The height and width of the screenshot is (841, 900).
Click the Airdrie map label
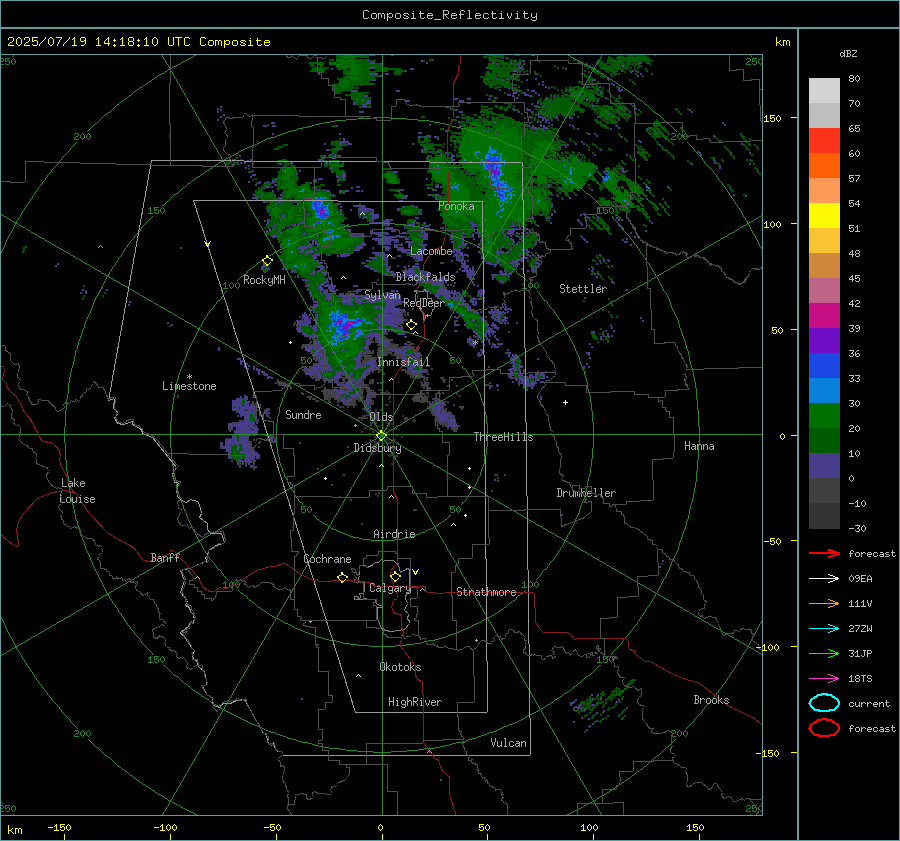point(394,534)
